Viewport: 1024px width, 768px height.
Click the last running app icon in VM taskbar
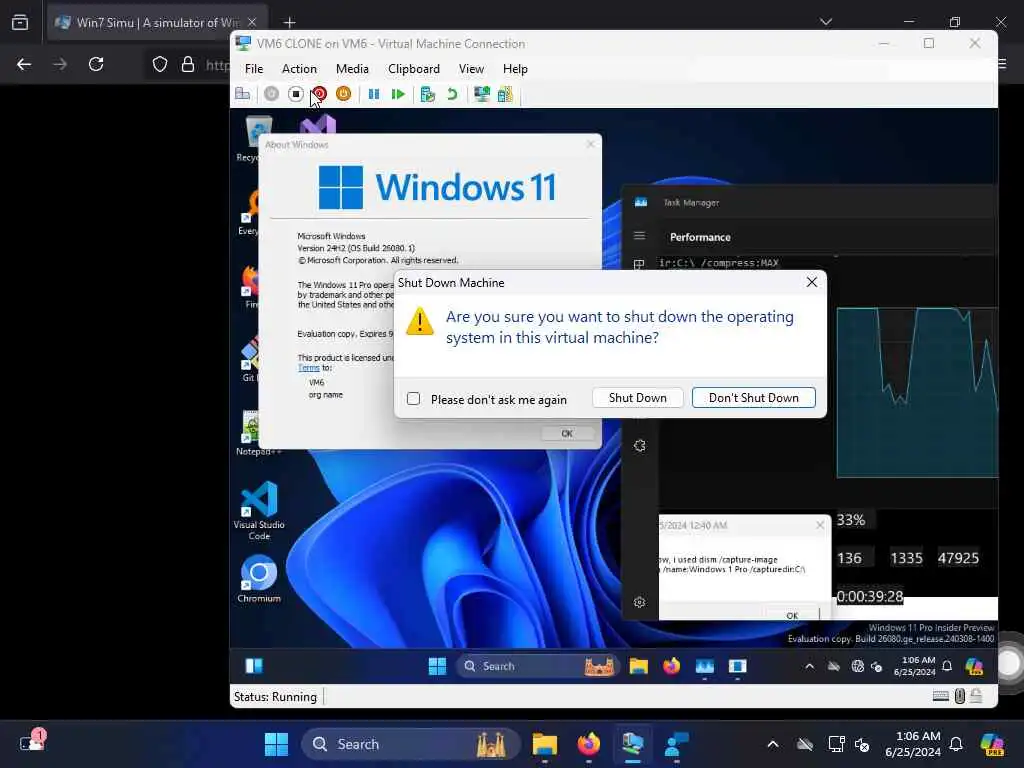[737, 665]
